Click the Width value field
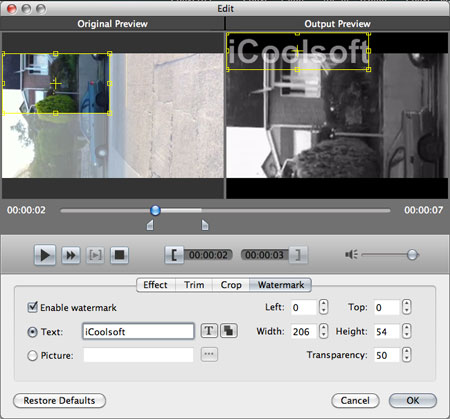Image resolution: width=450 pixels, height=419 pixels. click(x=303, y=332)
